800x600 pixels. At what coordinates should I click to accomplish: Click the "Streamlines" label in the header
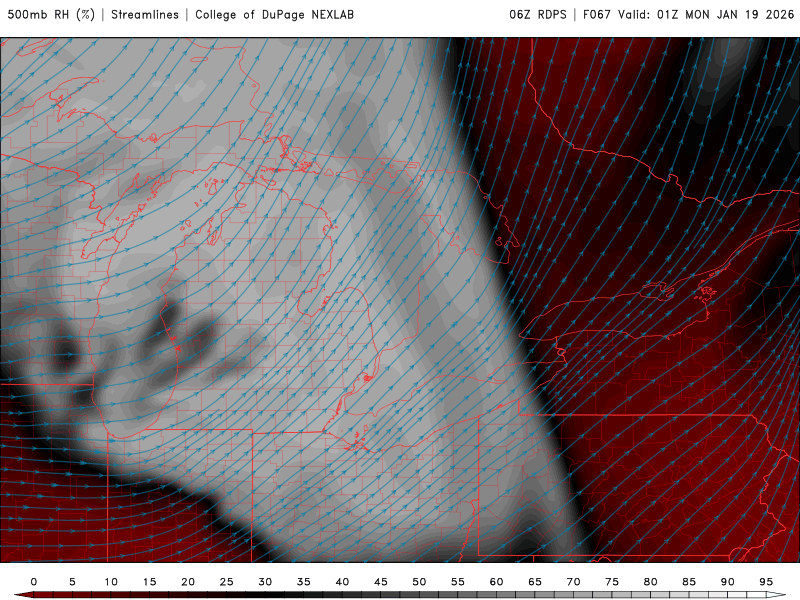tap(145, 14)
